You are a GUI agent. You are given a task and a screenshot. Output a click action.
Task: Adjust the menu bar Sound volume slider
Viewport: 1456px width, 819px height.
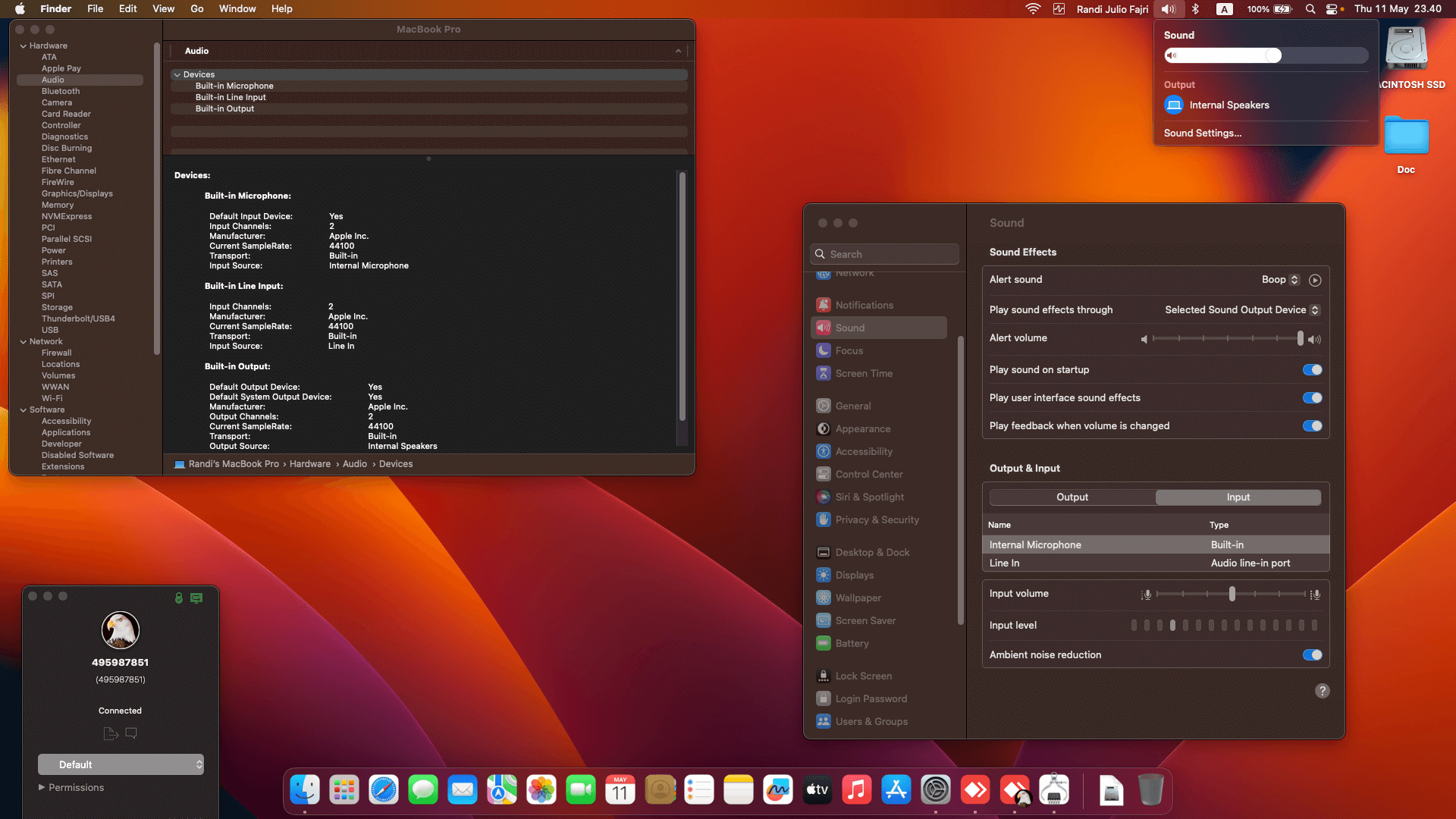[x=1266, y=55]
